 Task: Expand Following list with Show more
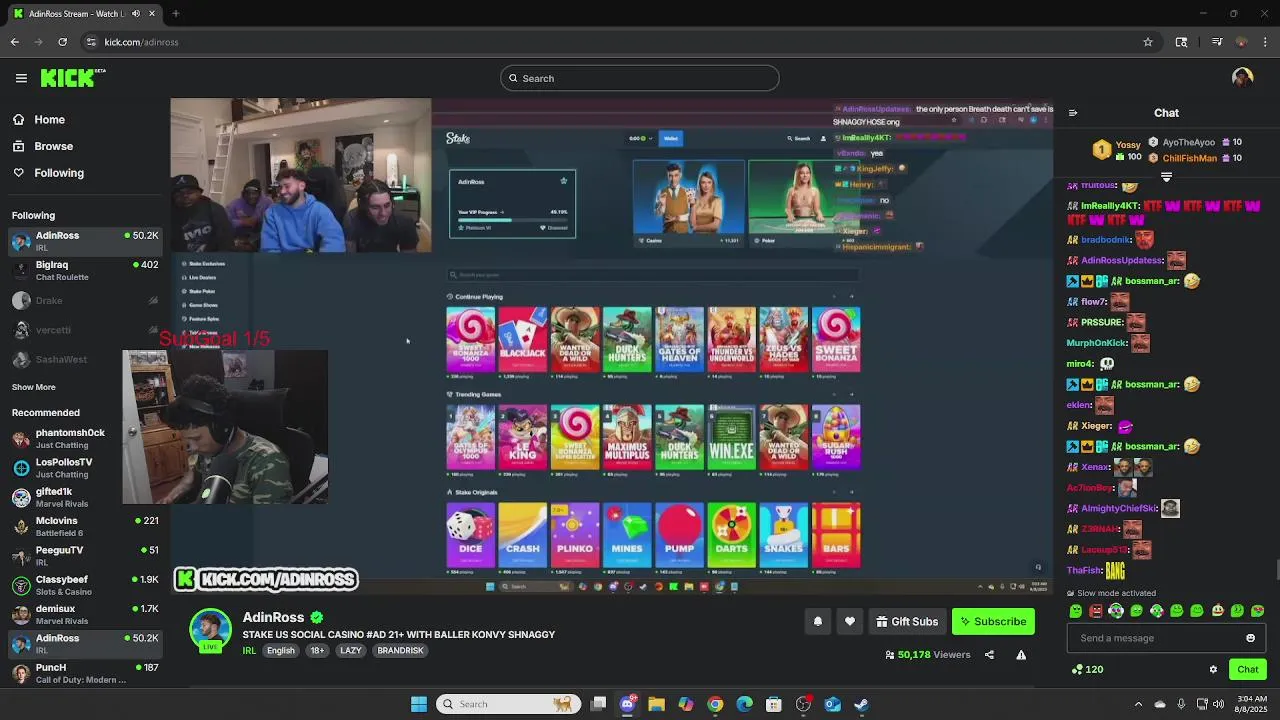coord(34,387)
